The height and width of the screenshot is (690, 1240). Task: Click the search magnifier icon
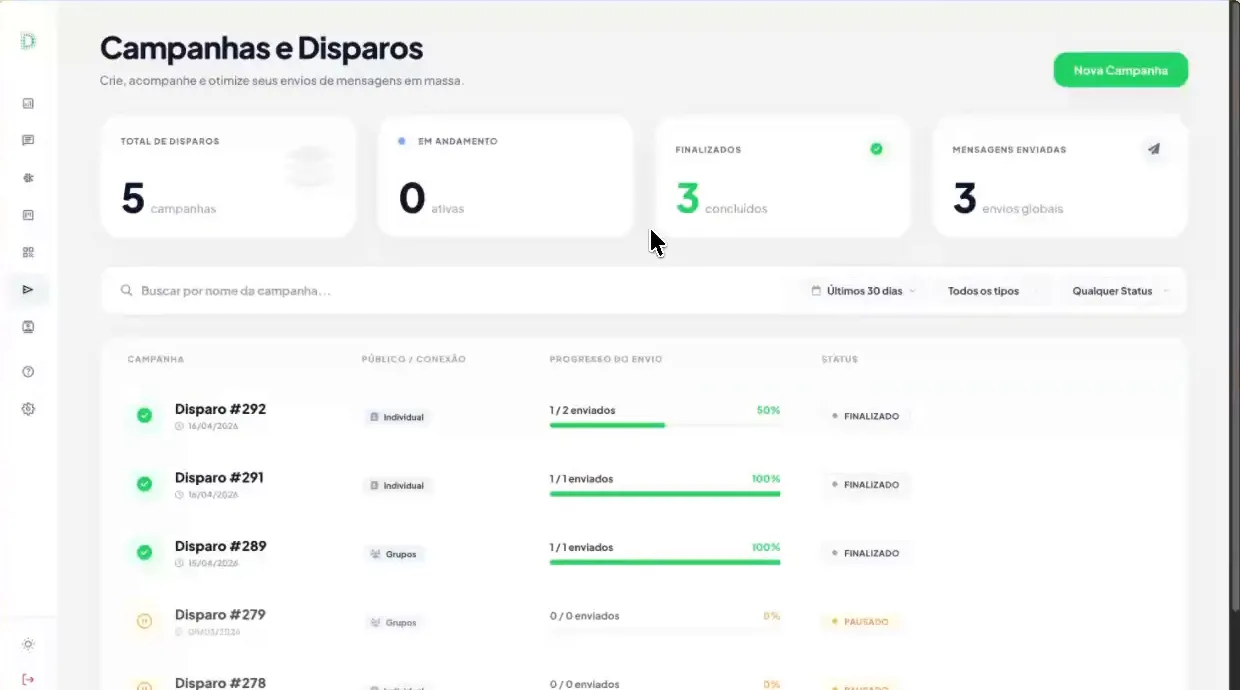[x=127, y=291]
